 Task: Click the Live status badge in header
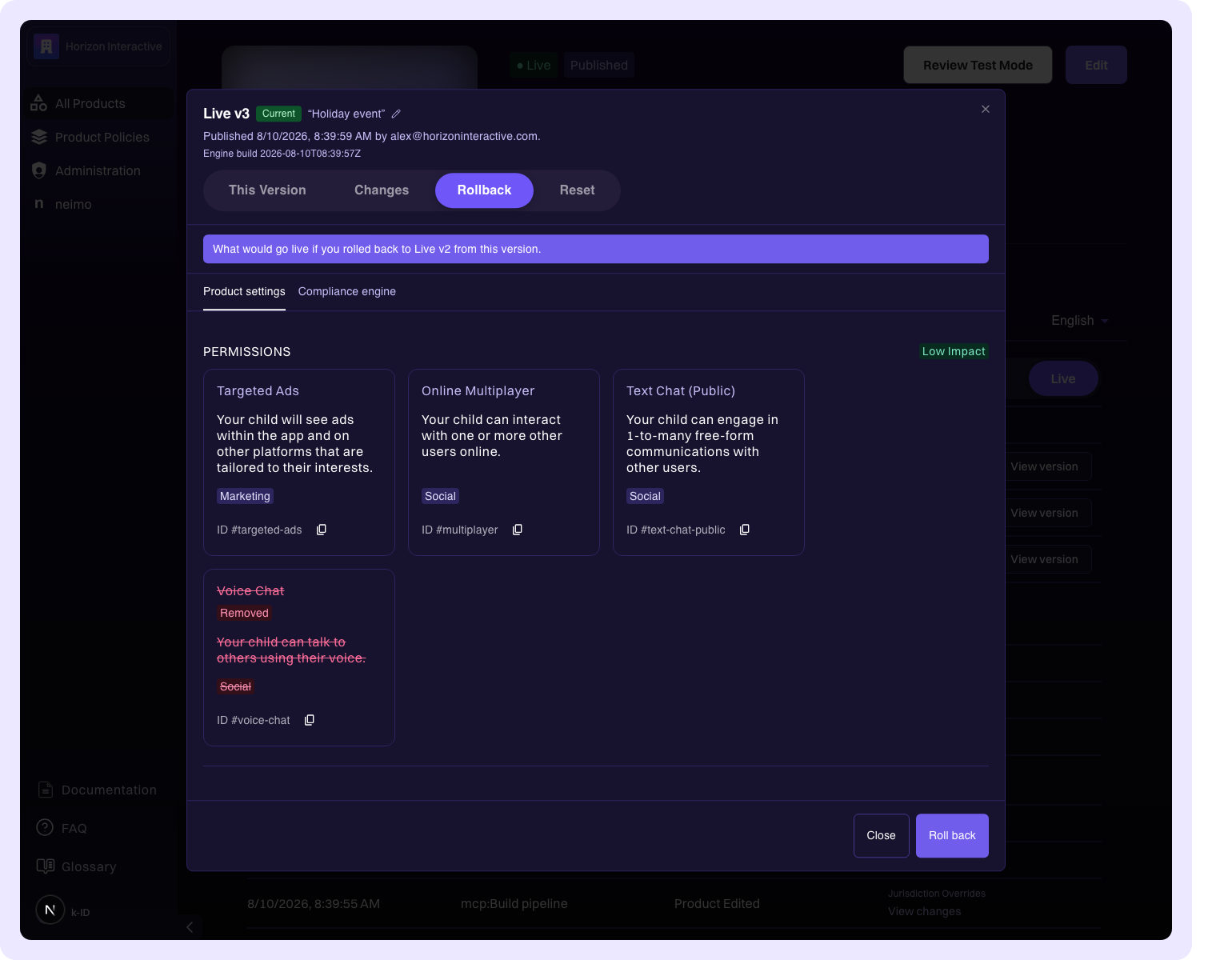pyautogui.click(x=534, y=66)
